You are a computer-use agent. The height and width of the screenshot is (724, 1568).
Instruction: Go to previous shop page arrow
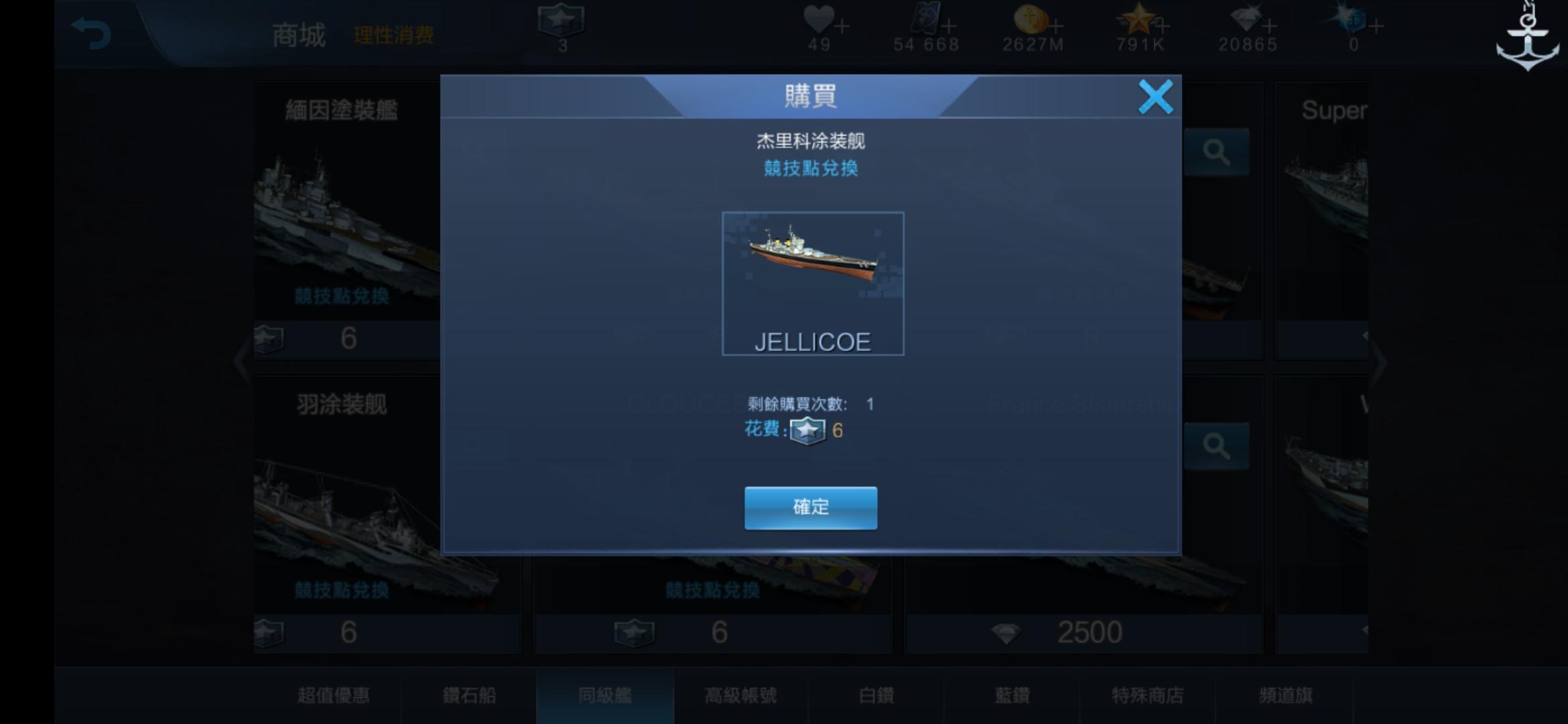pos(242,362)
